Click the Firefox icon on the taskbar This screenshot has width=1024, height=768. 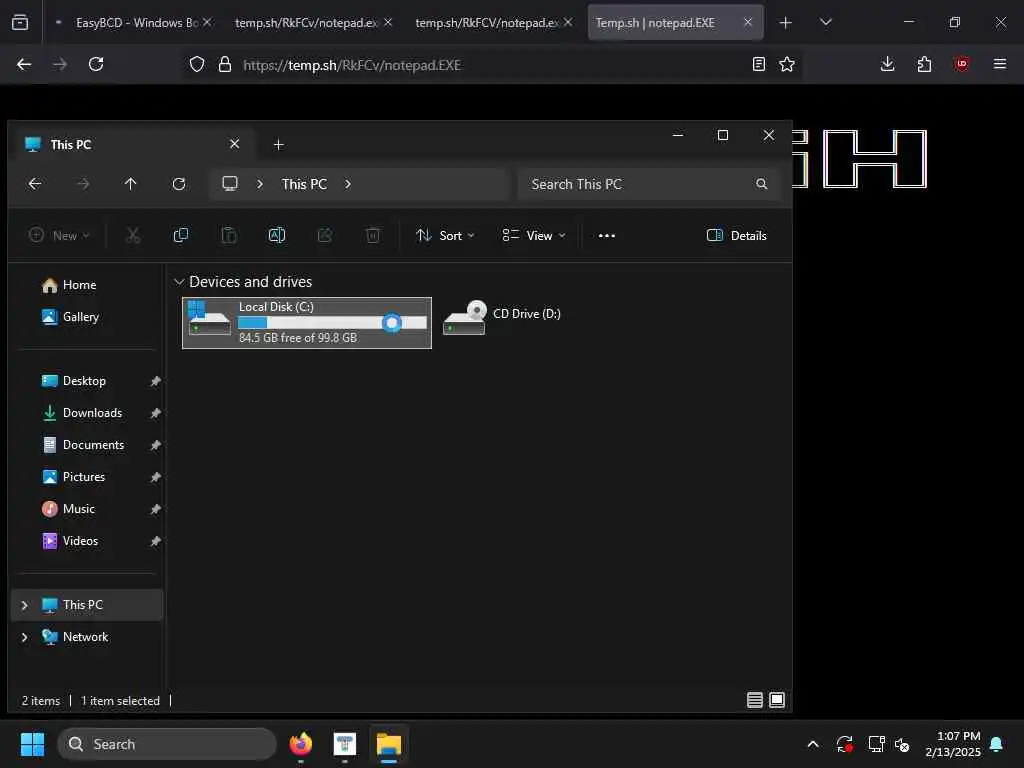tap(300, 744)
